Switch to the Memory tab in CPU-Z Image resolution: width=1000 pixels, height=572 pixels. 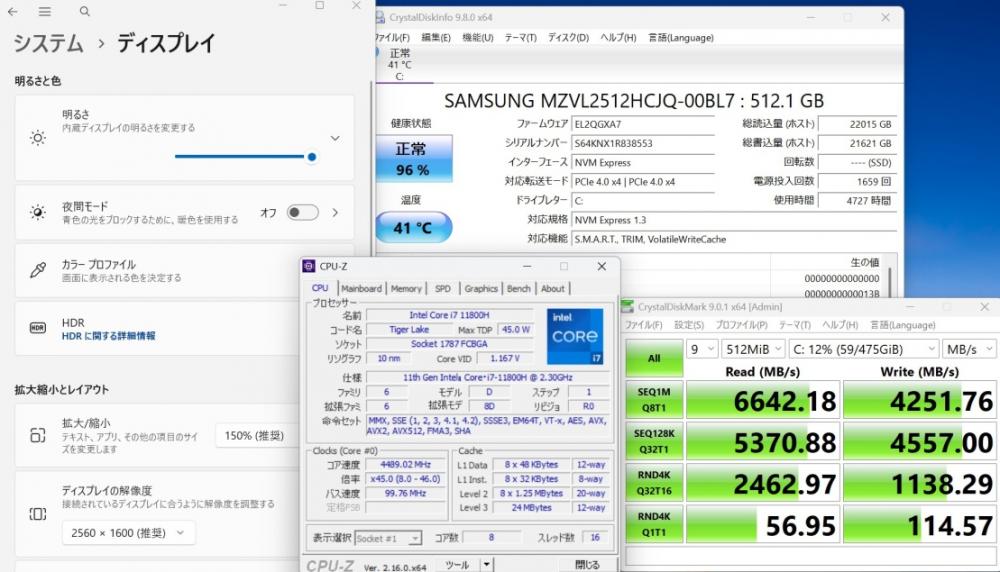406,288
